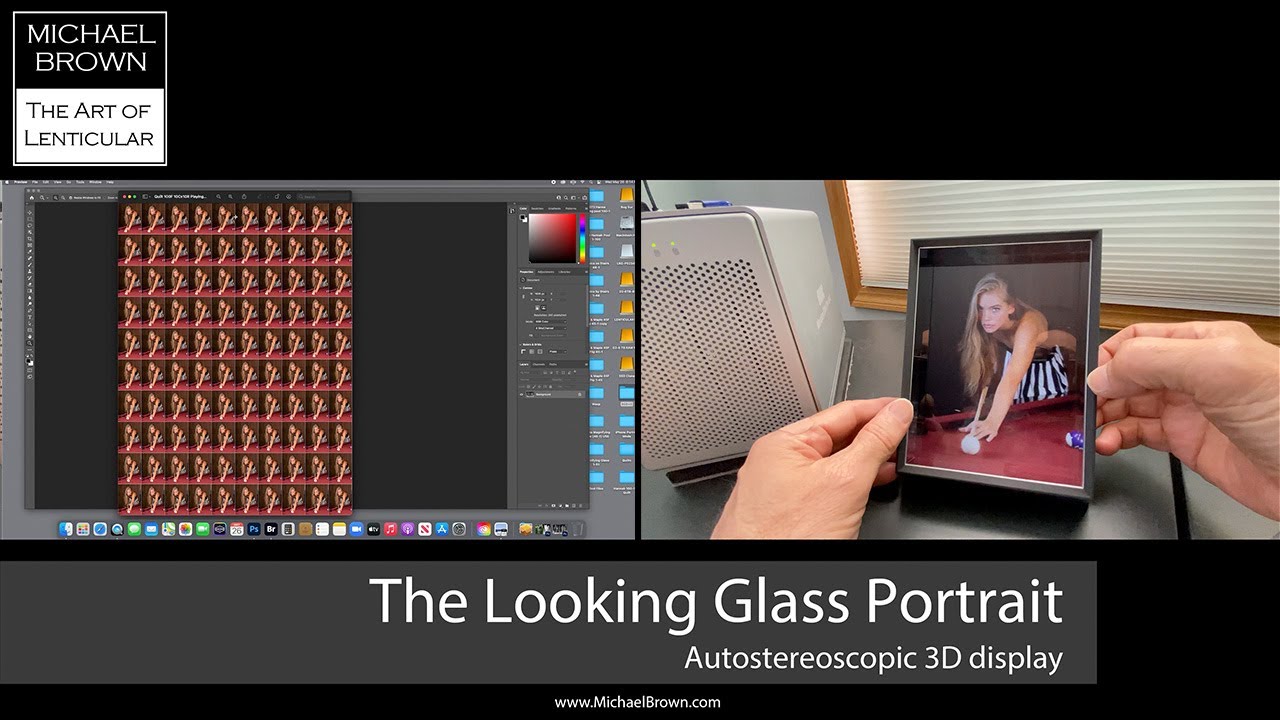1280x720 pixels.
Task: Select the Type tool in the toolbar
Action: click(30, 316)
